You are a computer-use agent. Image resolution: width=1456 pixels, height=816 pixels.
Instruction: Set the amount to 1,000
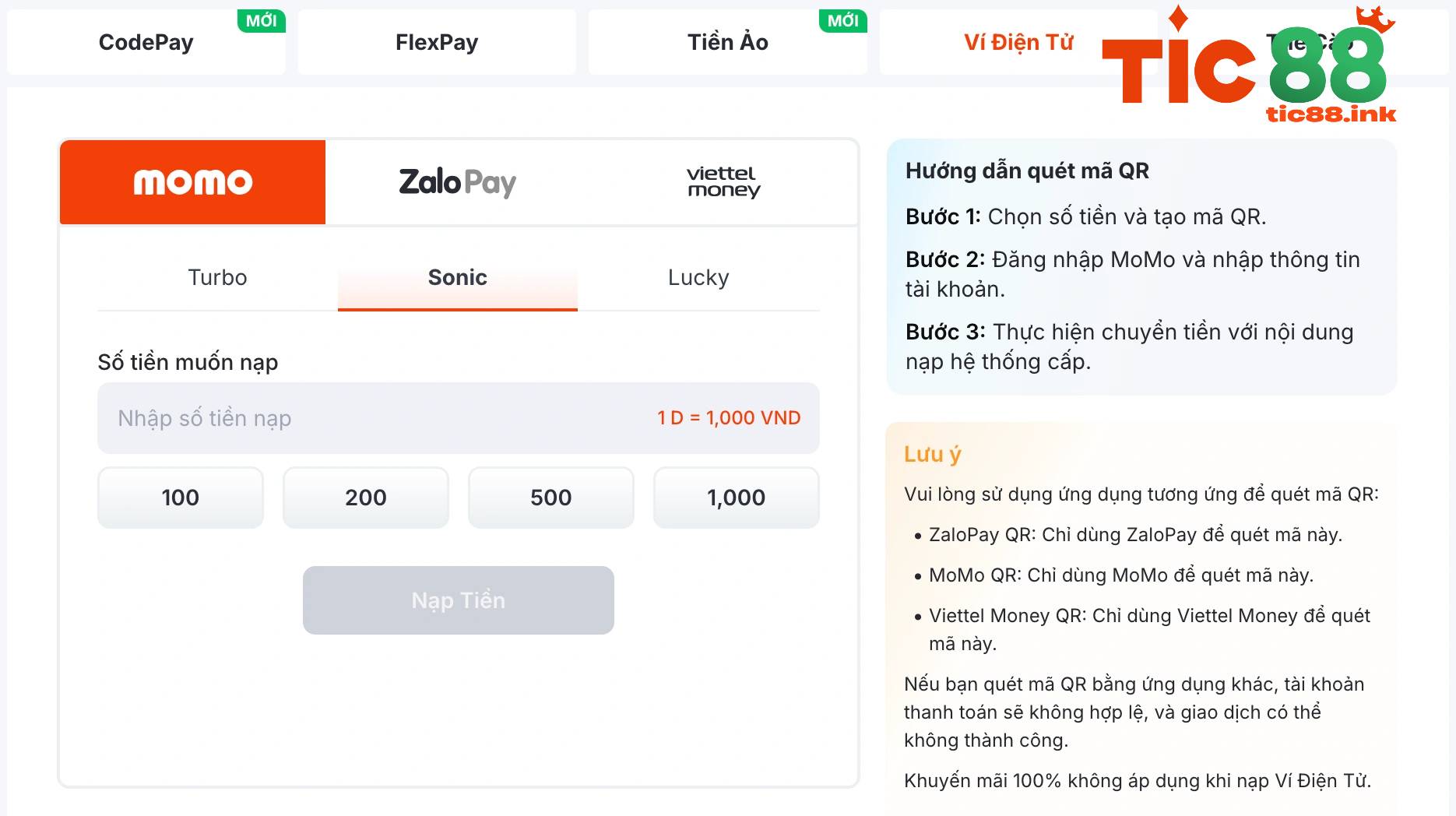737,498
